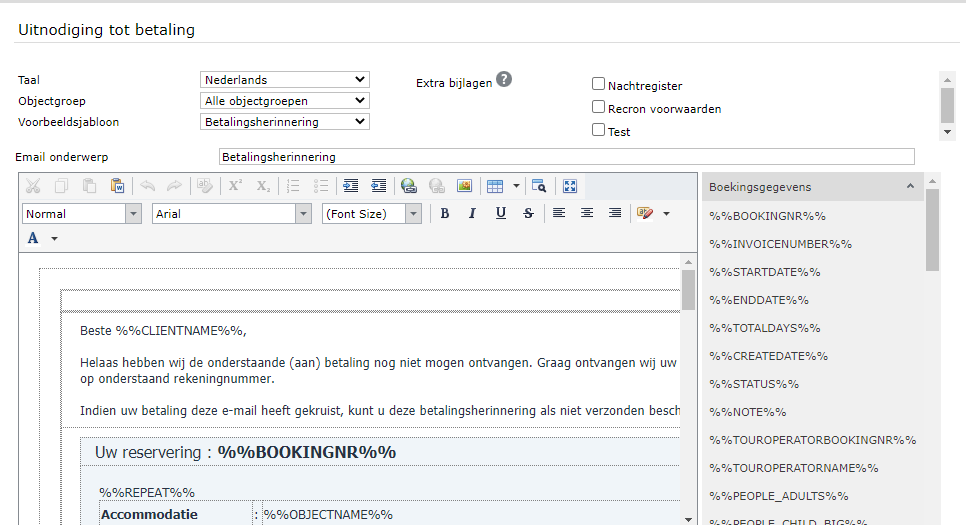Screen dimensions: 966x525
Task: Open the hyperlink manager globe icon
Action: [408, 186]
